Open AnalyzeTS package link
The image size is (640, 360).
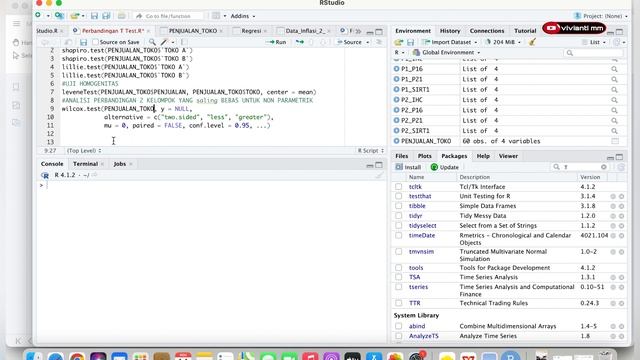[423, 336]
